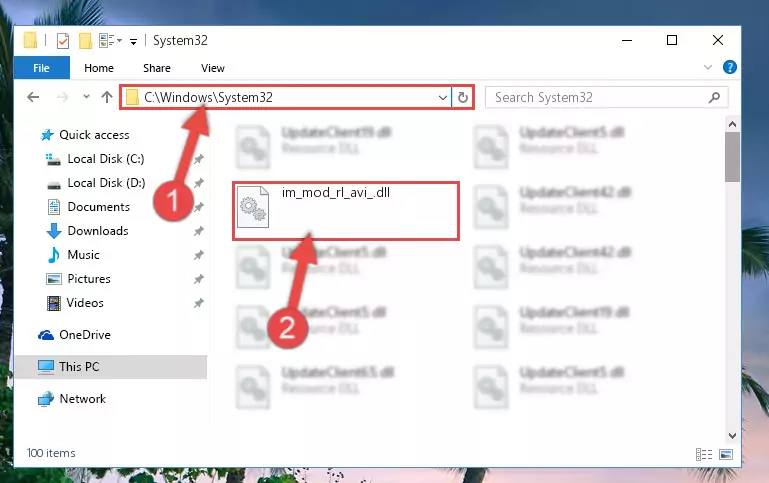Viewport: 769px width, 483px height.
Task: Click the pin icon next to Music
Action: (199, 255)
